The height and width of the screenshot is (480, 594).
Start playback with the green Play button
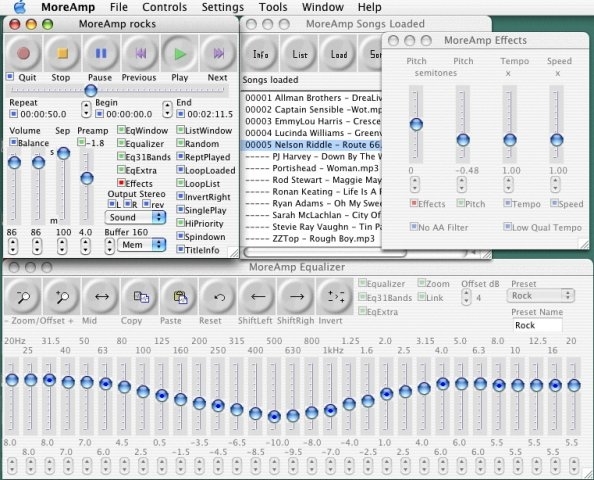(x=180, y=53)
